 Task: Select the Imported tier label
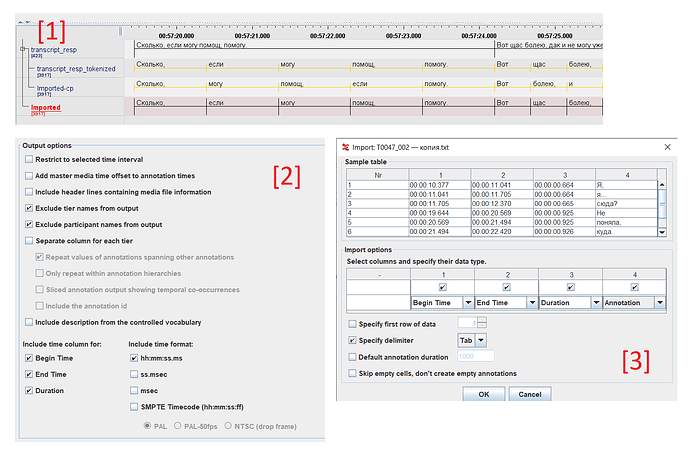45,107
